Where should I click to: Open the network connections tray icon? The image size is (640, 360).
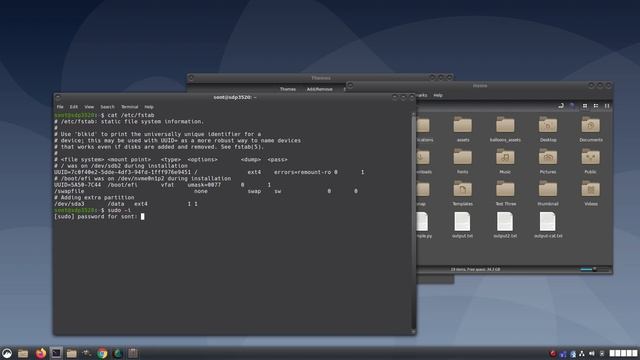[x=582, y=353]
